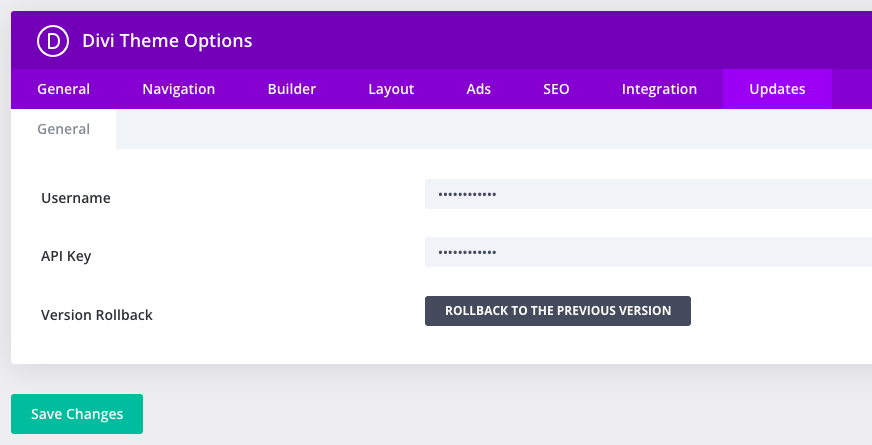Focus the masked API Key field
The image size is (872, 445).
[648, 252]
